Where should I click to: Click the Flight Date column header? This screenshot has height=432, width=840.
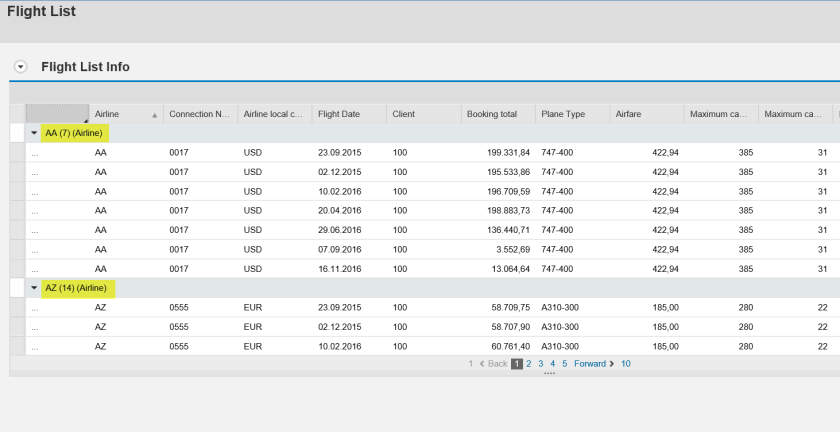339,114
